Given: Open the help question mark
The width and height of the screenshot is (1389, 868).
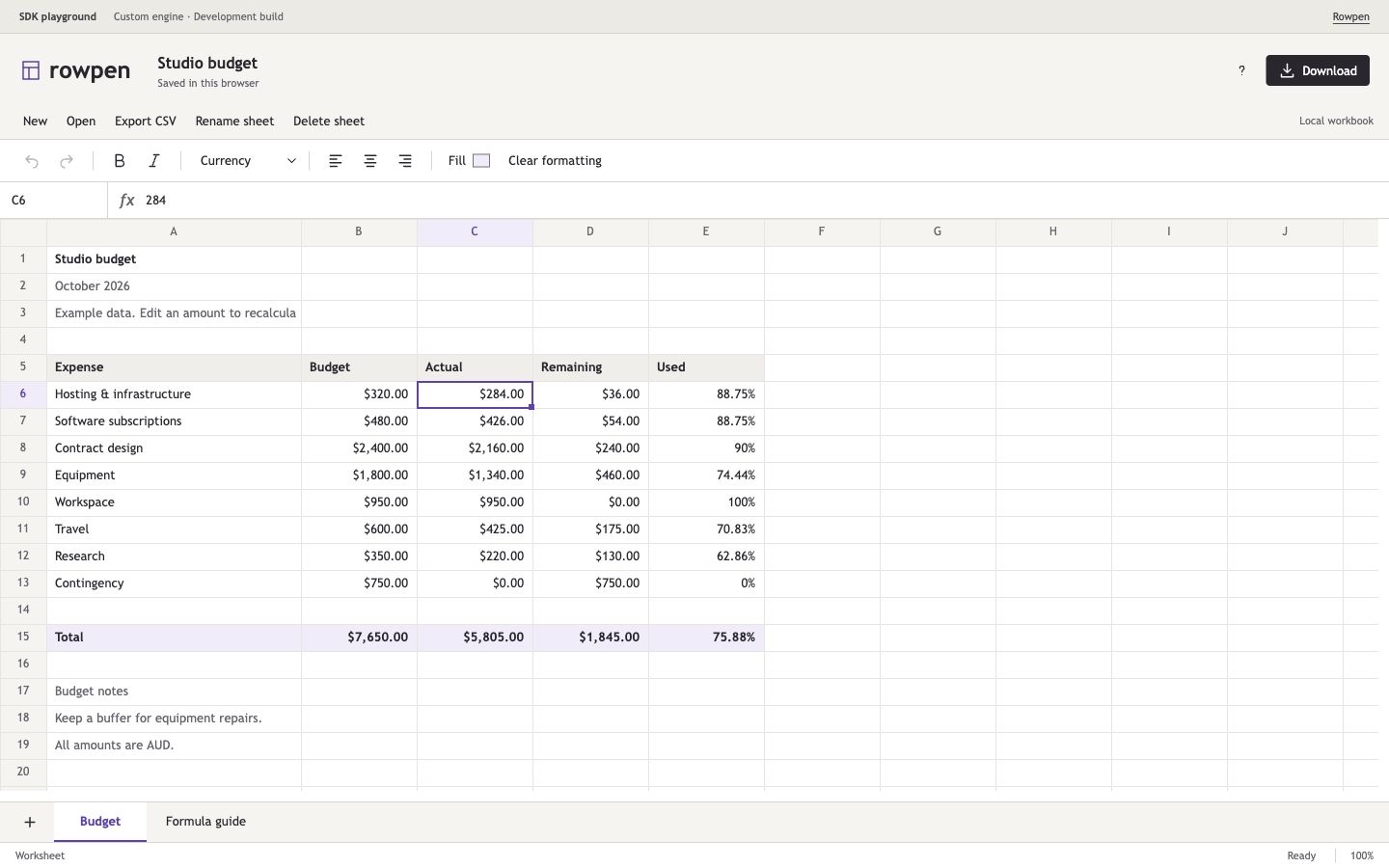Looking at the screenshot, I should point(1241,70).
